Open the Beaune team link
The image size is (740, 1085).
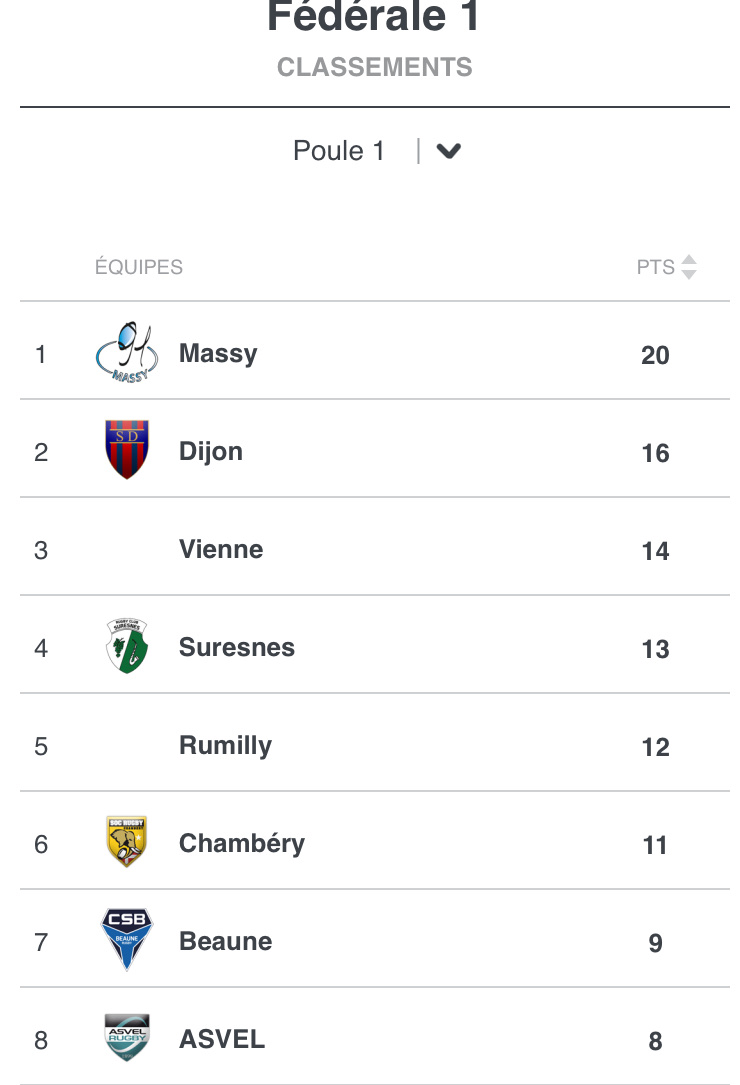225,941
